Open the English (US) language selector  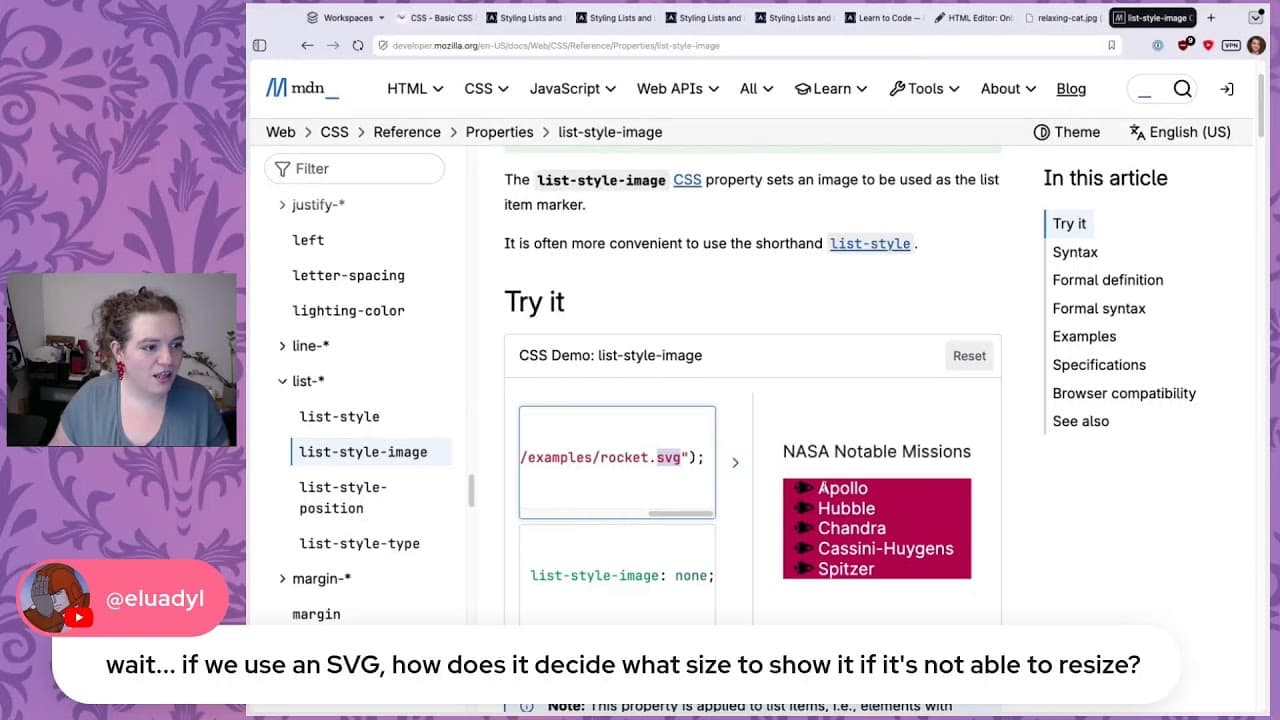click(1180, 132)
